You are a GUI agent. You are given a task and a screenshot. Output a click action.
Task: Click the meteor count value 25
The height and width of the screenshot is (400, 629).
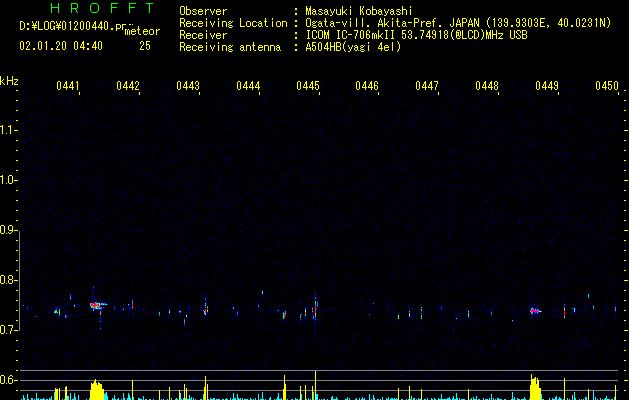[145, 46]
